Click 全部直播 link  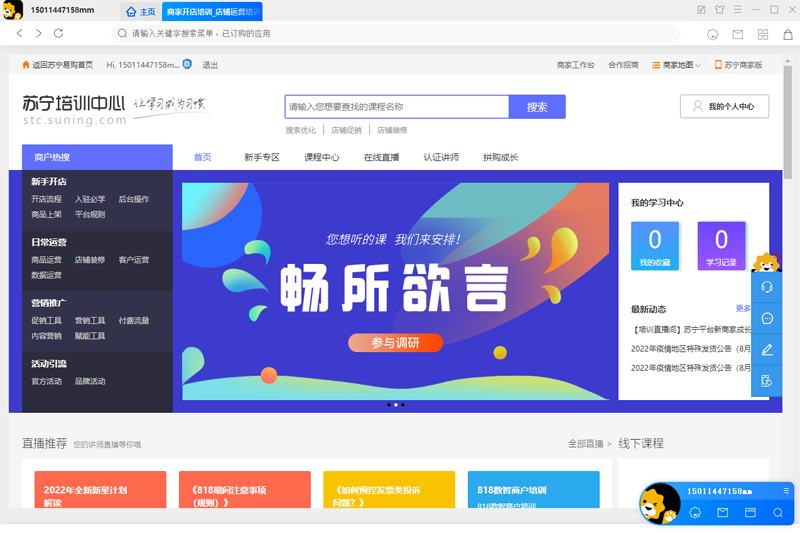click(589, 444)
